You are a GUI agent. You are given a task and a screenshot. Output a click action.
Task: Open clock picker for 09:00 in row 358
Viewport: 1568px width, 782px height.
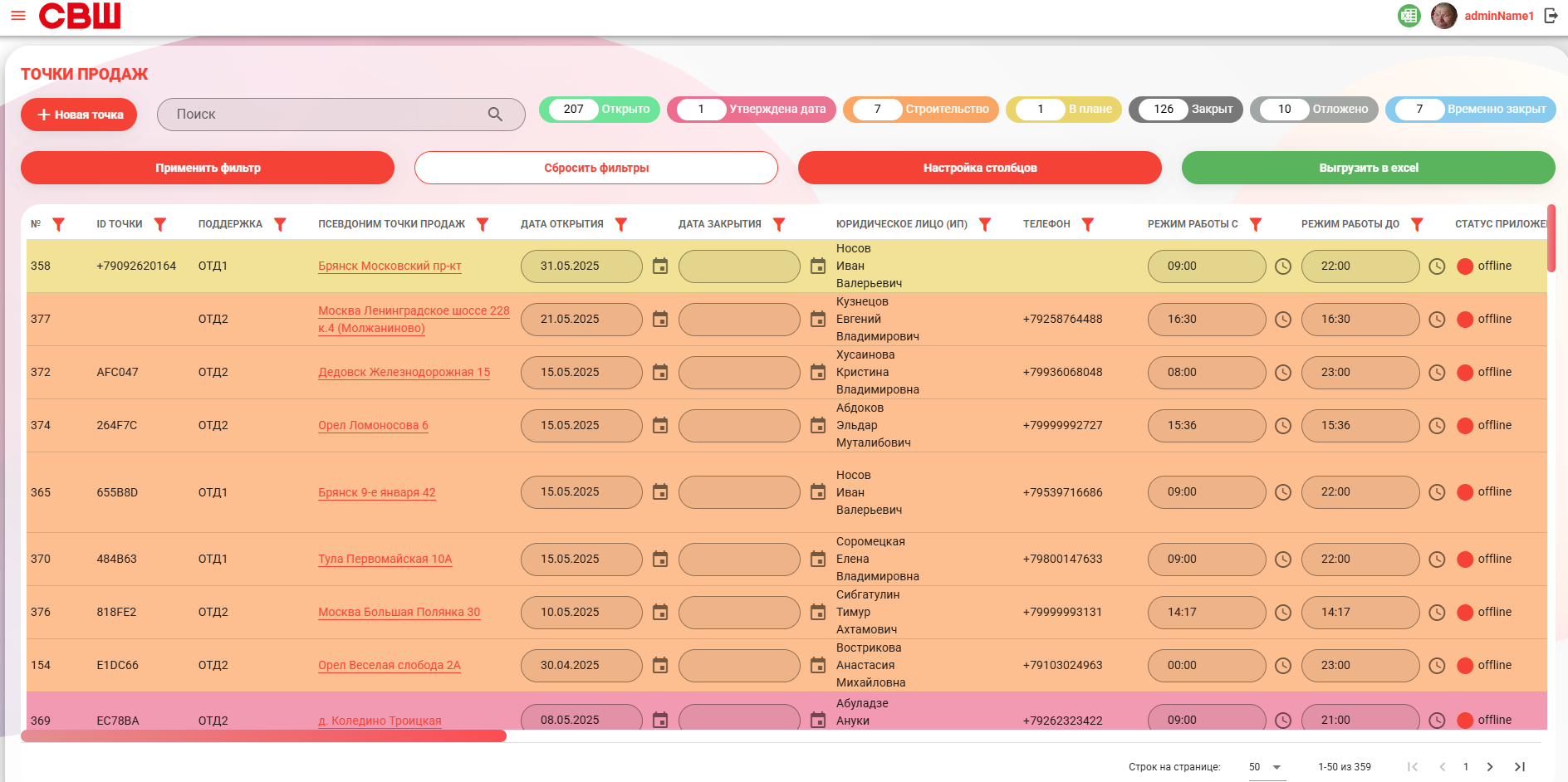pyautogui.click(x=1283, y=266)
